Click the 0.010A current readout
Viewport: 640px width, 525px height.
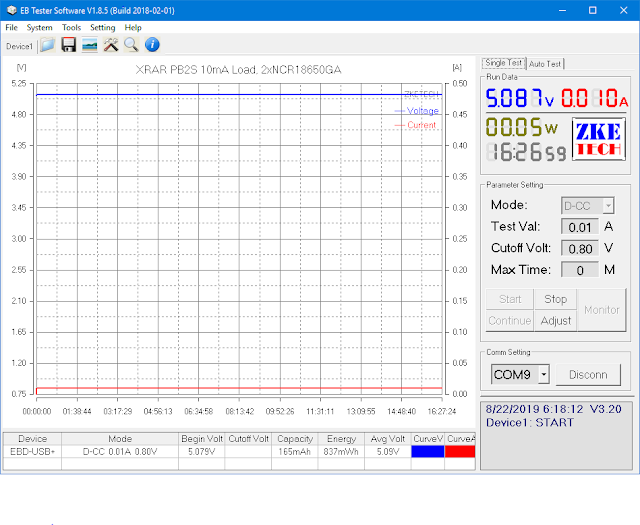pos(595,98)
